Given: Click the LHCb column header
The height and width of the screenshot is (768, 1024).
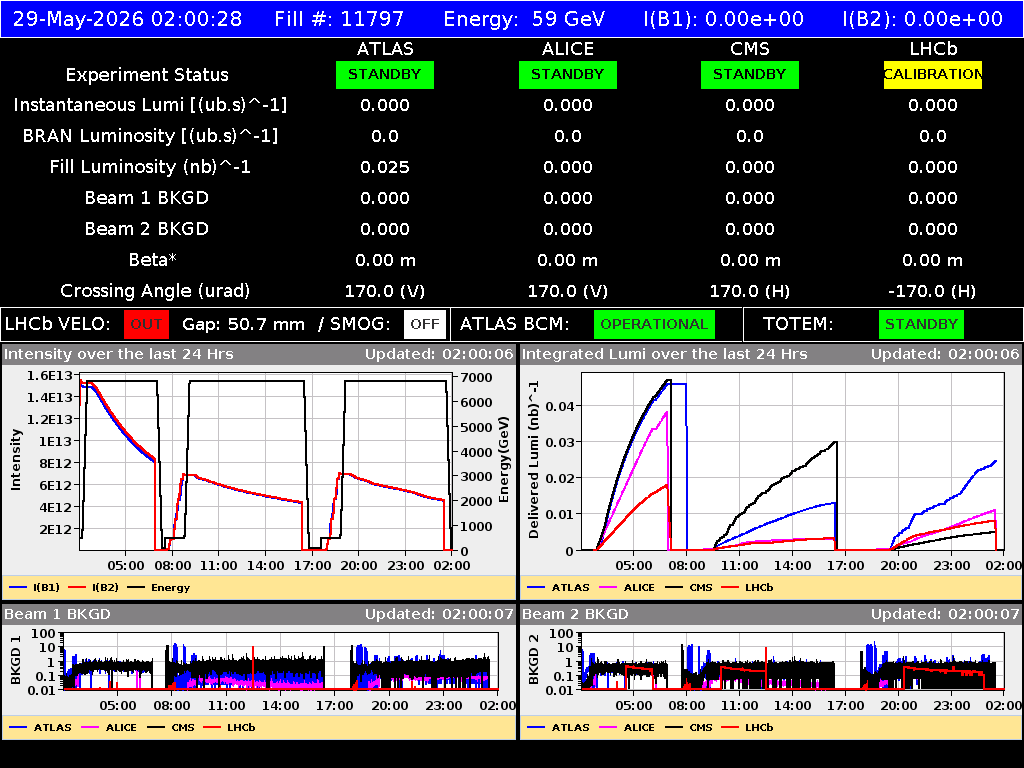Looking at the screenshot, I should (x=933, y=49).
